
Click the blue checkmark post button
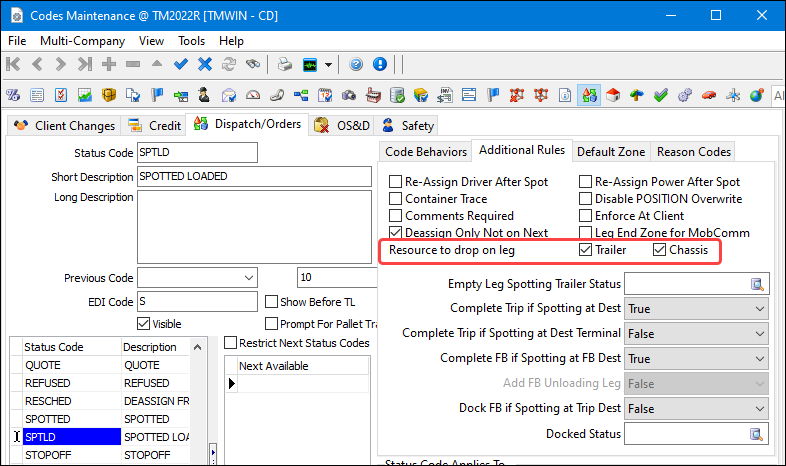click(x=181, y=64)
